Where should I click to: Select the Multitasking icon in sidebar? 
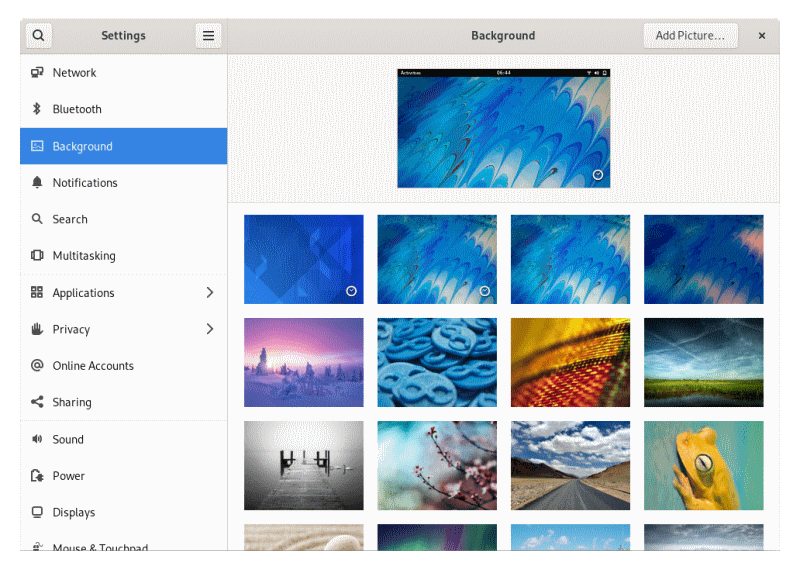[x=37, y=256]
